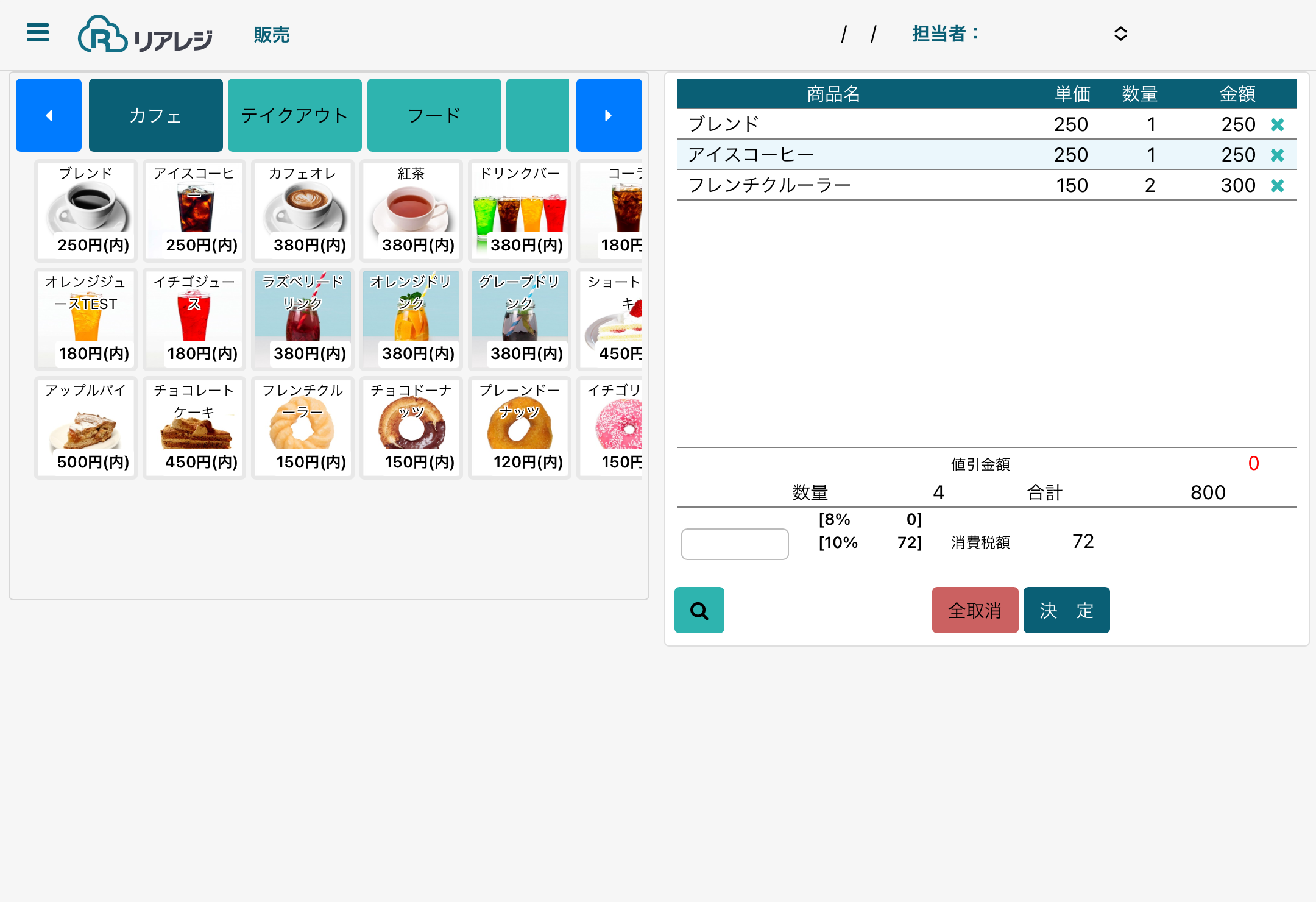Select the カフェ category tab

click(155, 115)
